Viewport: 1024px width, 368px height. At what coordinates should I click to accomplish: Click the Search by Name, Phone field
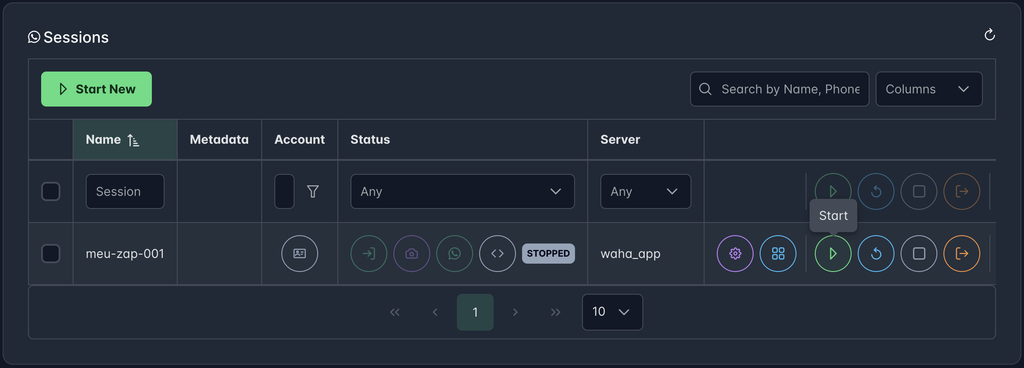780,89
